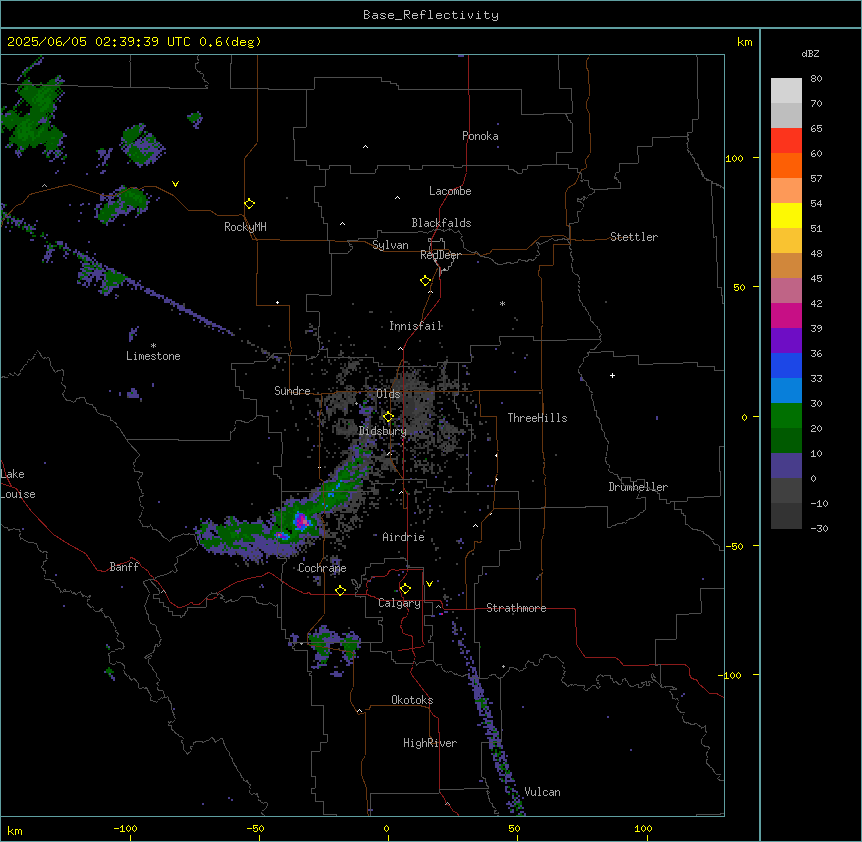Select the blue 33-36 dBZ legend swatch
Screen dimensions: 862x842
pos(786,365)
